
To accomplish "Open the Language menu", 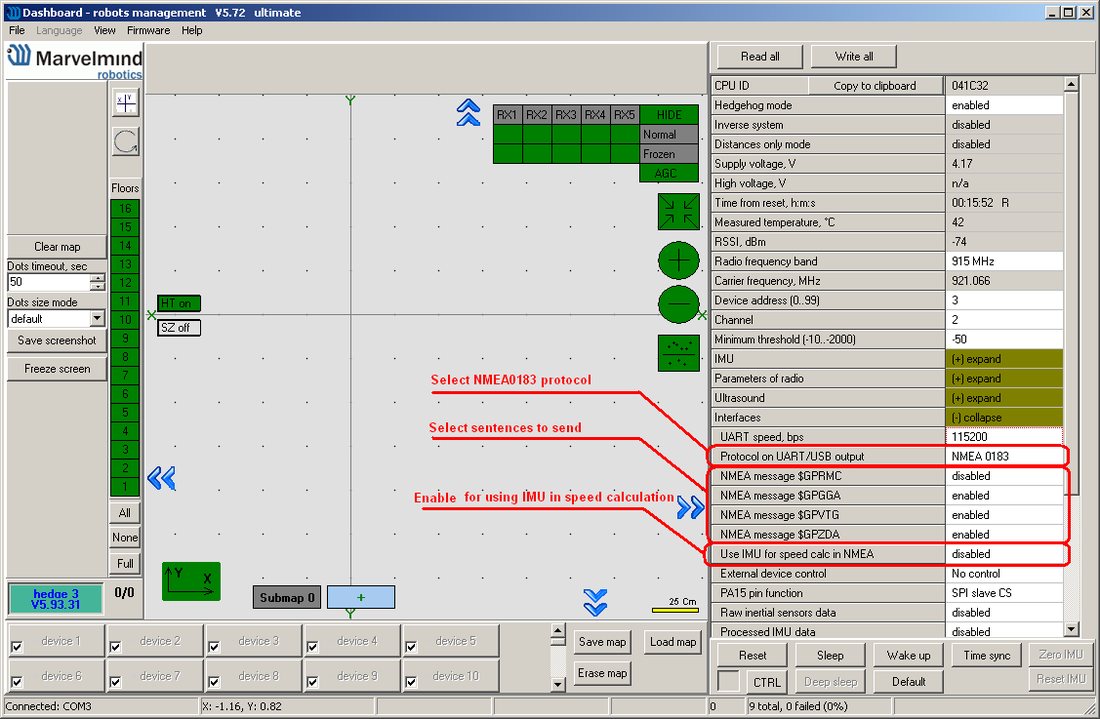I will coord(59,30).
